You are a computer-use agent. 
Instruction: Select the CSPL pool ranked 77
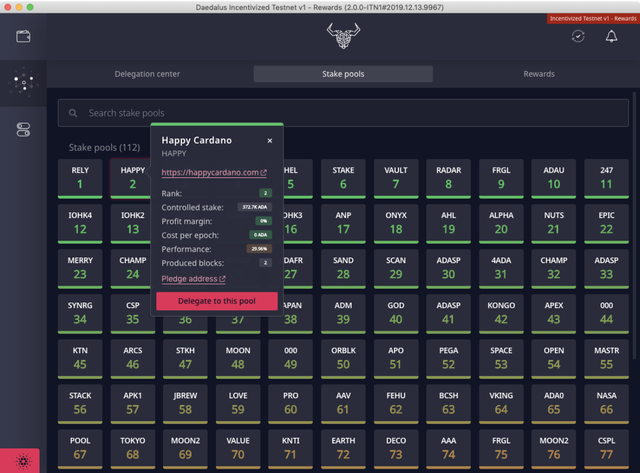point(607,449)
